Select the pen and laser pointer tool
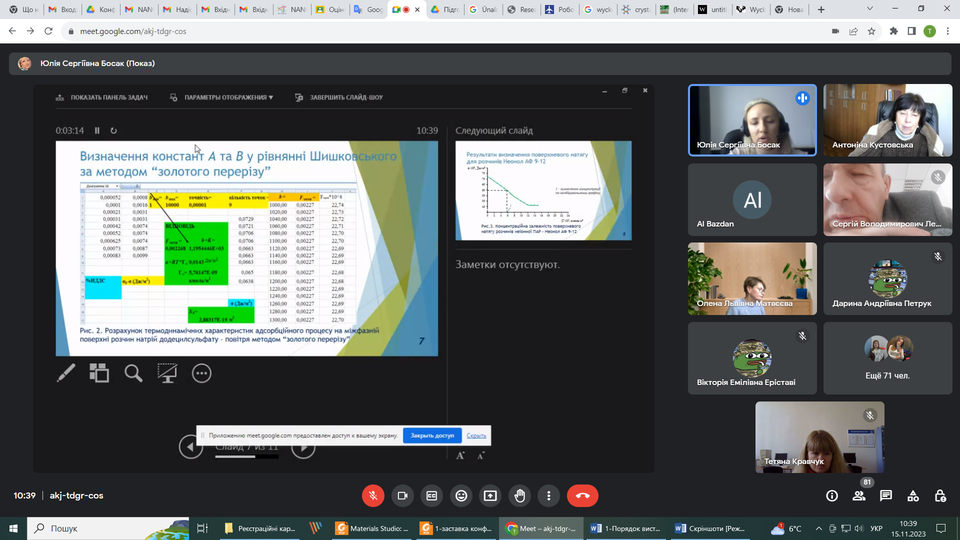The height and width of the screenshot is (540, 960). [x=66, y=373]
